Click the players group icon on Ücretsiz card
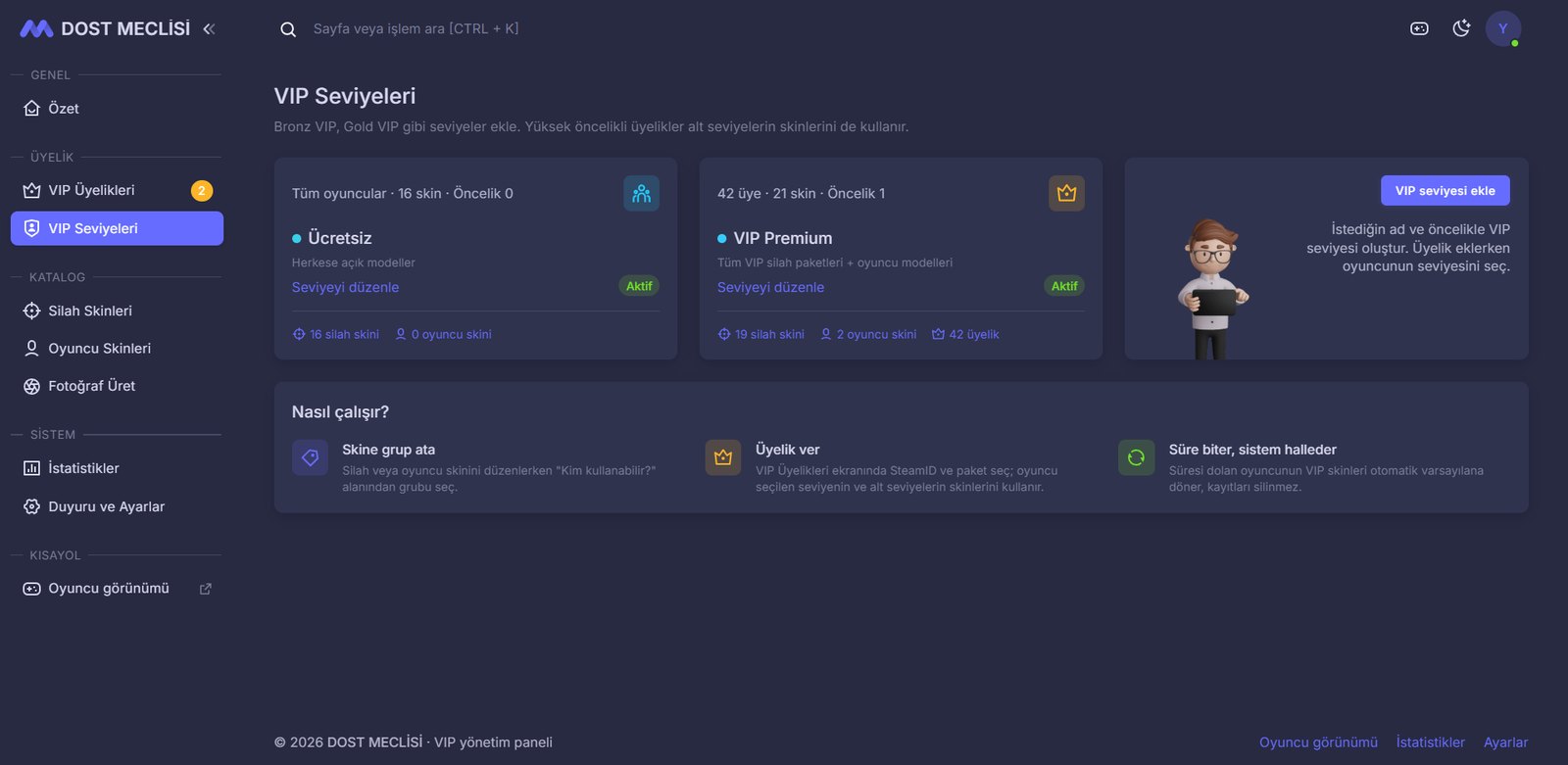1568x765 pixels. tap(641, 193)
